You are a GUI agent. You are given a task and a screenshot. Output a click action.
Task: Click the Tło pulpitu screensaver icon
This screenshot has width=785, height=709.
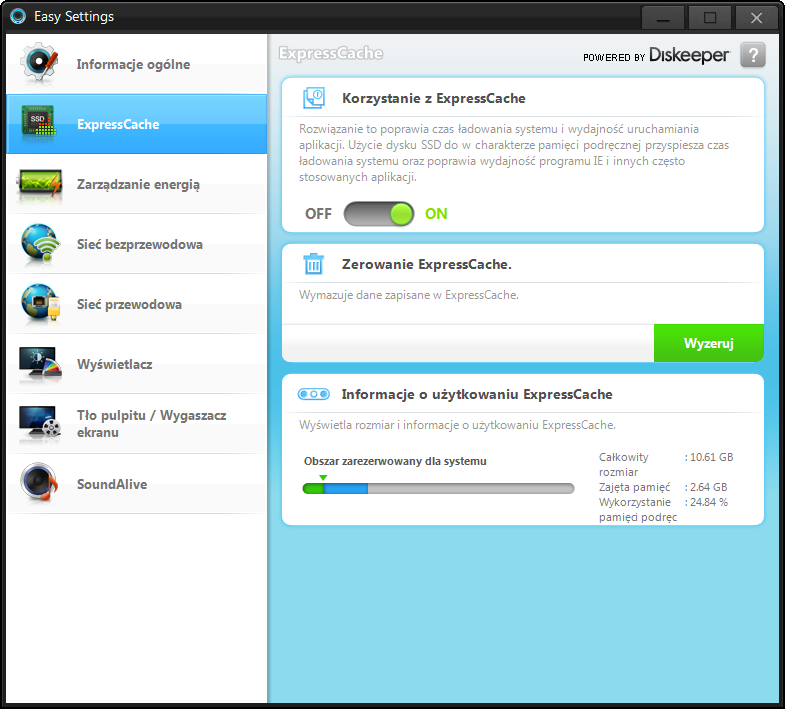(x=40, y=424)
